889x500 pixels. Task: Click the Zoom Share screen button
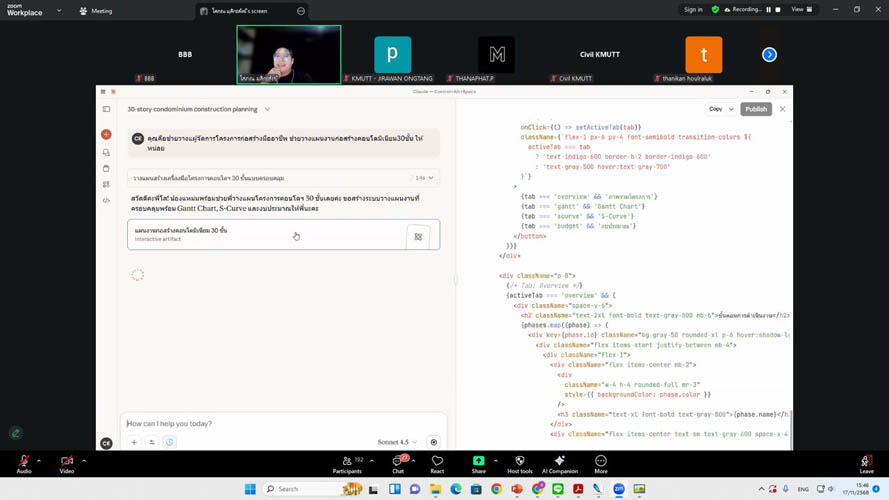click(x=478, y=464)
